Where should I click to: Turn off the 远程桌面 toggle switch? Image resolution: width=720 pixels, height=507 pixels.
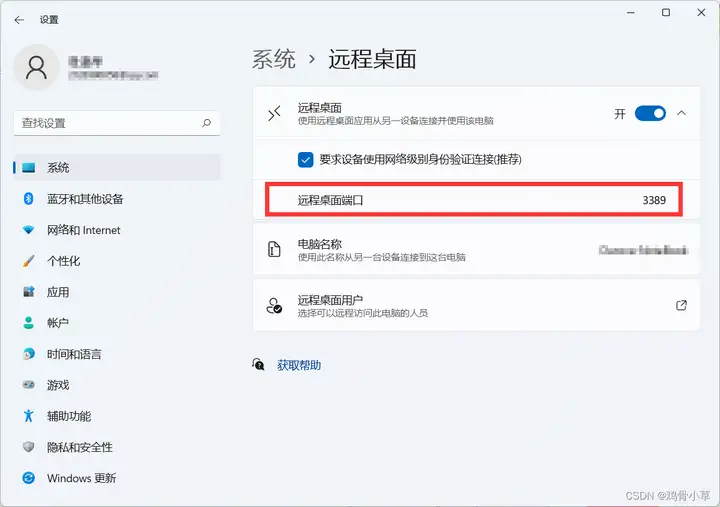650,113
